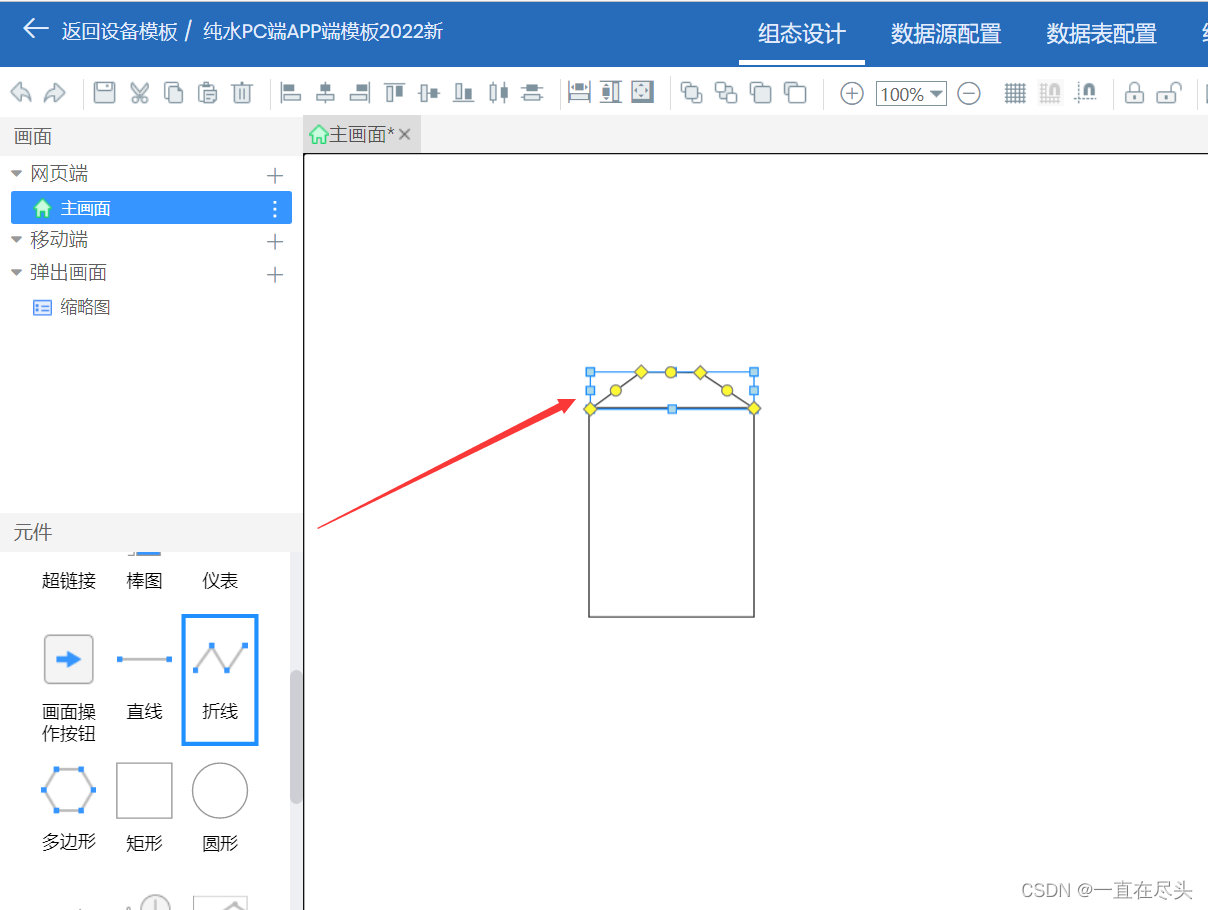
Task: Select the 矩形 (rectangle) shape tool
Action: [x=144, y=790]
